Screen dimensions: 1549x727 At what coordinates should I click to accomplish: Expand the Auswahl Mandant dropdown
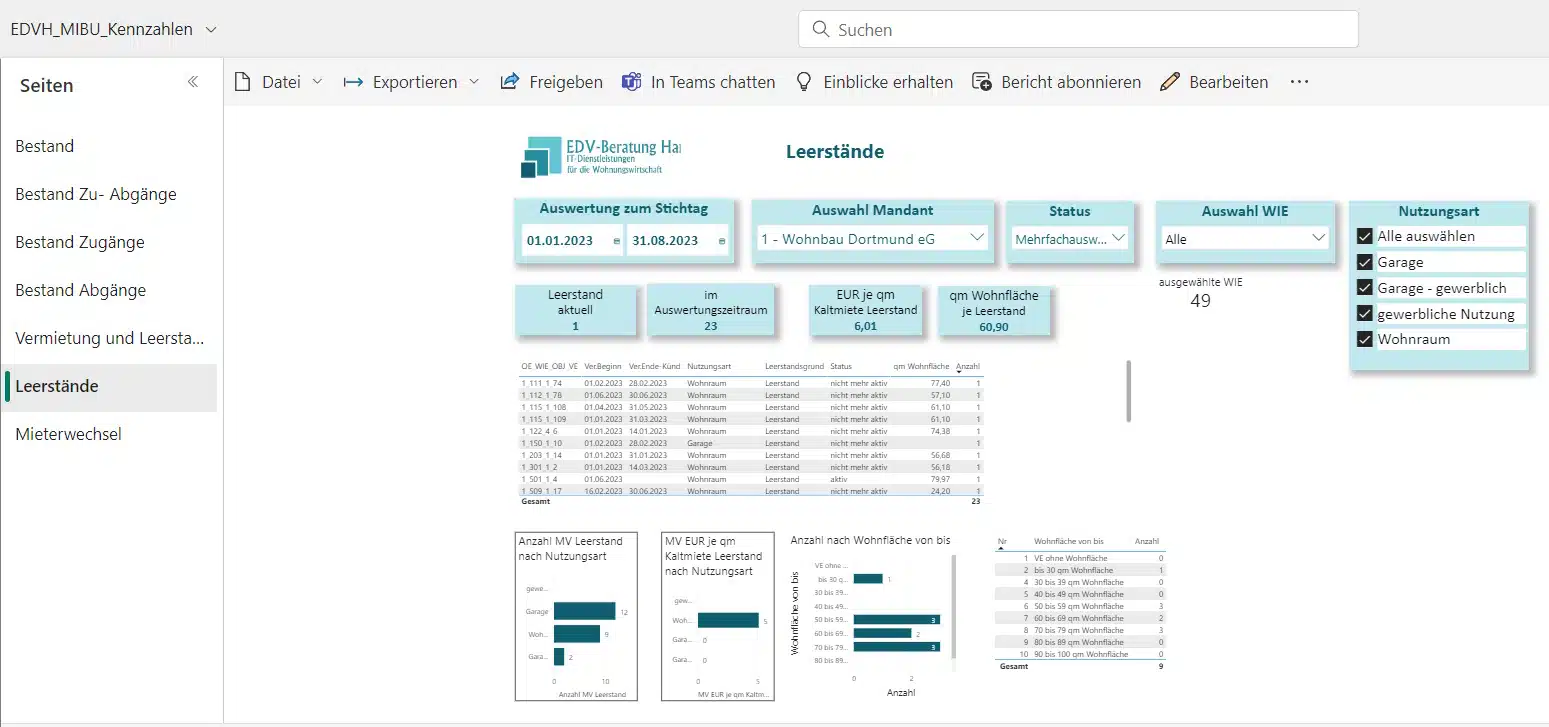(x=977, y=238)
